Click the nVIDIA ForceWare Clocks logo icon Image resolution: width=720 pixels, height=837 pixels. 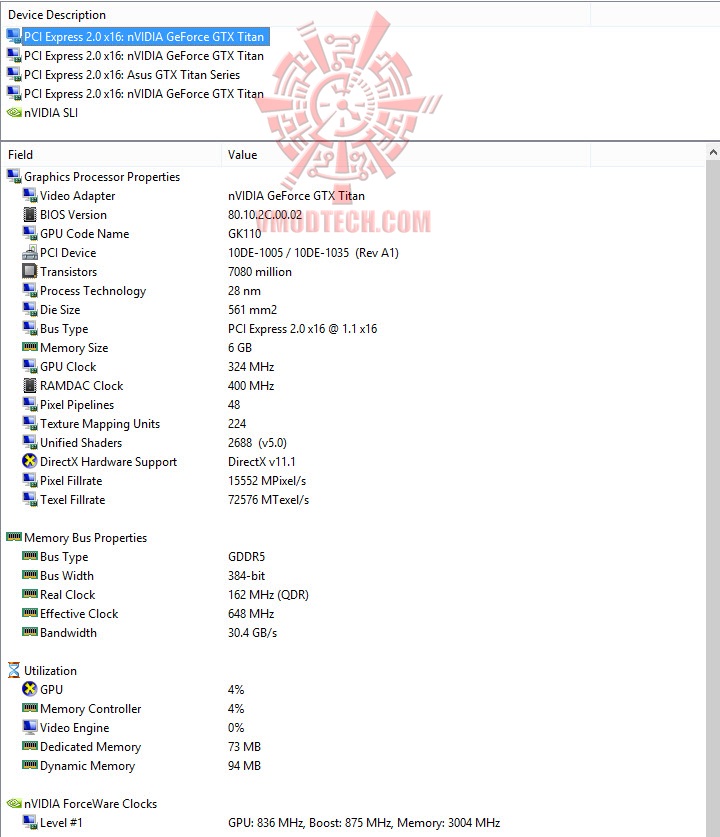[x=13, y=803]
